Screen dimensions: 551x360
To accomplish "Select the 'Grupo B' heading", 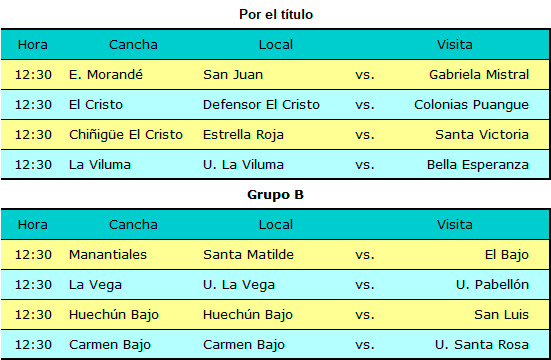I will point(275,194).
